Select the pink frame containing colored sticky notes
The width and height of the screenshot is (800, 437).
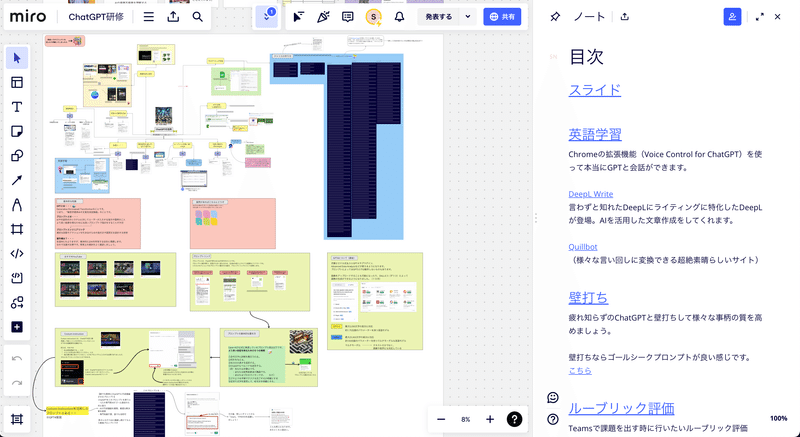pyautogui.click(x=233, y=223)
